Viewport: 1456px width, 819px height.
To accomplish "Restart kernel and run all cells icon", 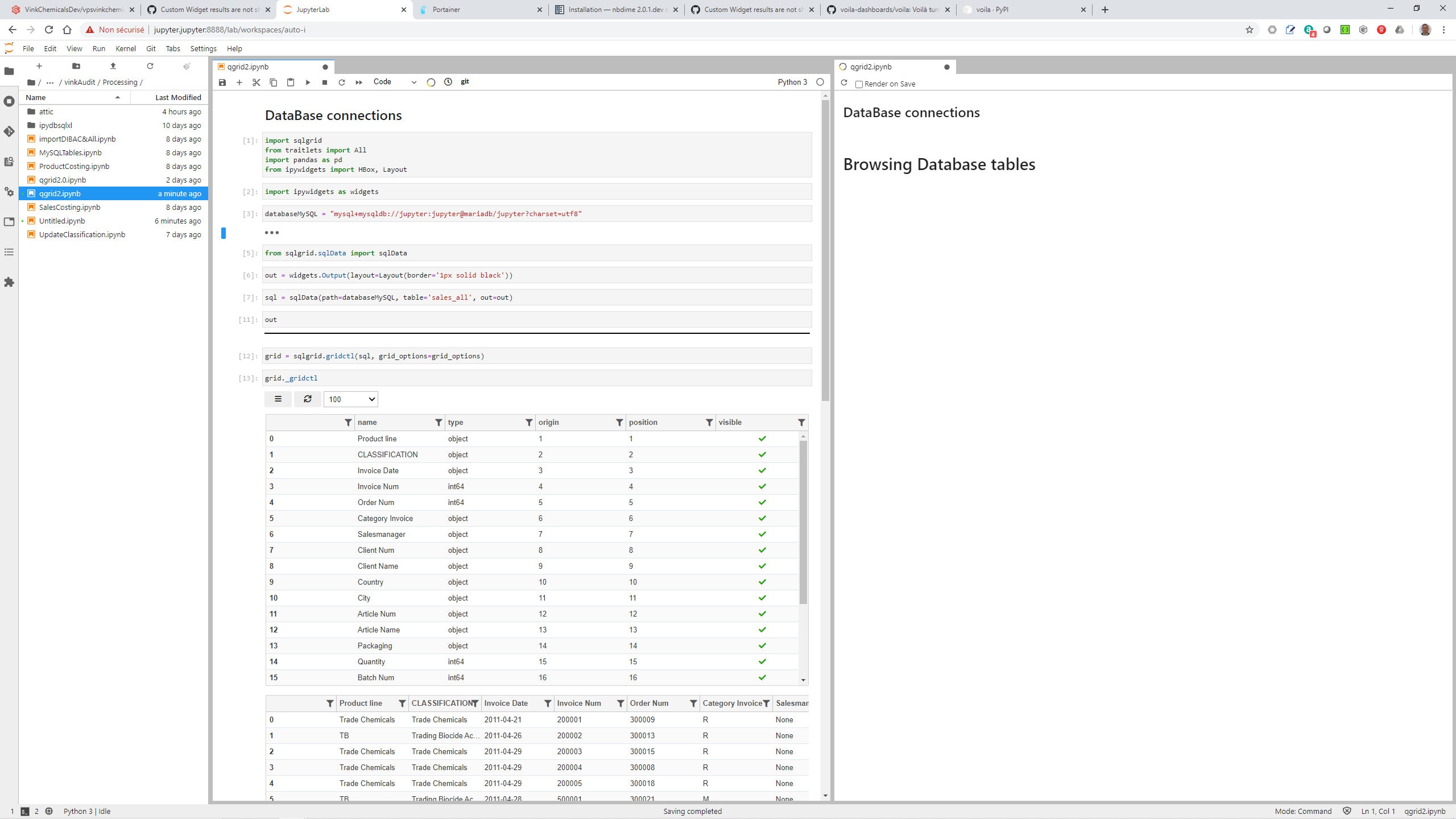I will click(359, 82).
